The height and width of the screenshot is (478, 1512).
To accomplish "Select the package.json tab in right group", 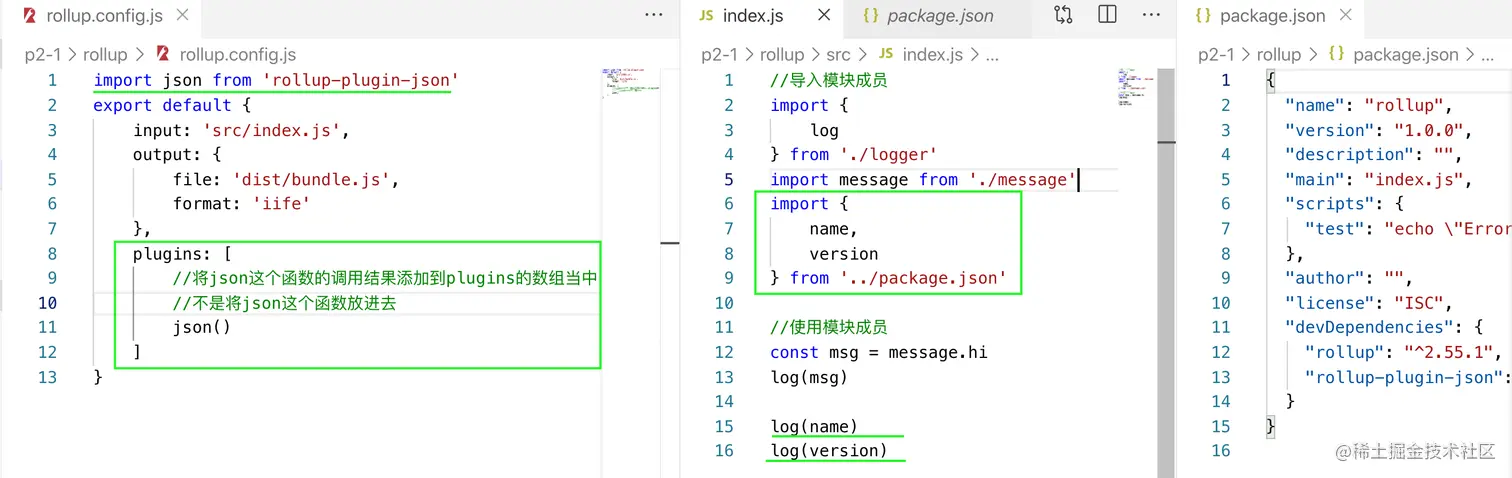I will click(x=1273, y=16).
